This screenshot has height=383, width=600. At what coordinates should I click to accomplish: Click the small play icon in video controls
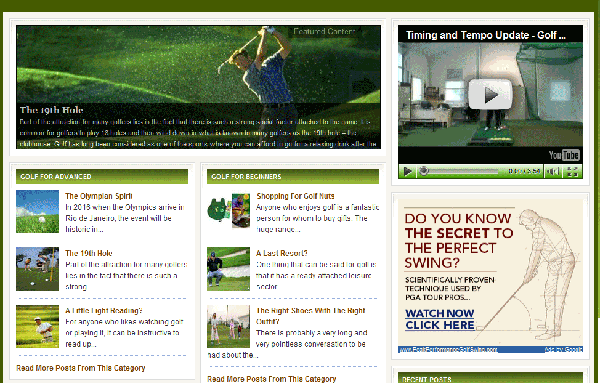tap(408, 171)
